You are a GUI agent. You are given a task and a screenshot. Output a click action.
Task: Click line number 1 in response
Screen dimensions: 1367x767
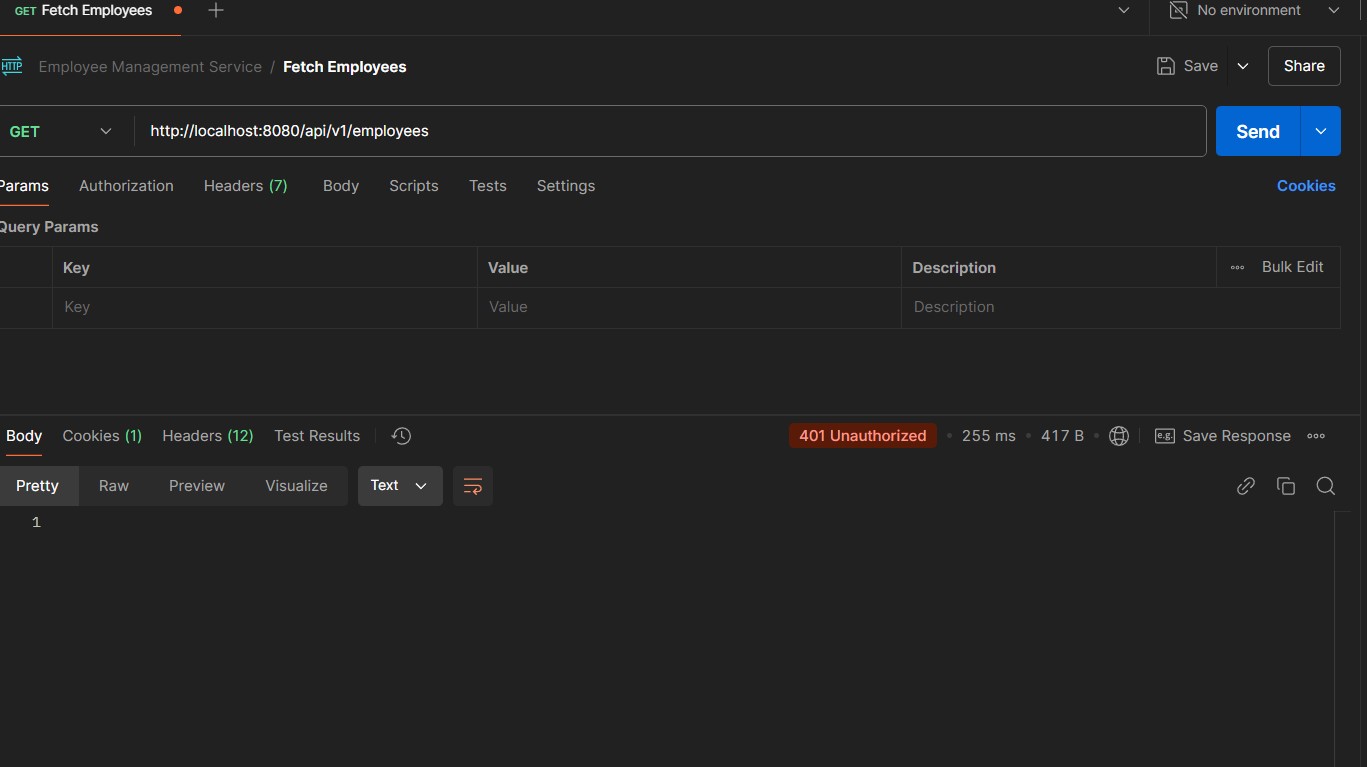pyautogui.click(x=36, y=523)
